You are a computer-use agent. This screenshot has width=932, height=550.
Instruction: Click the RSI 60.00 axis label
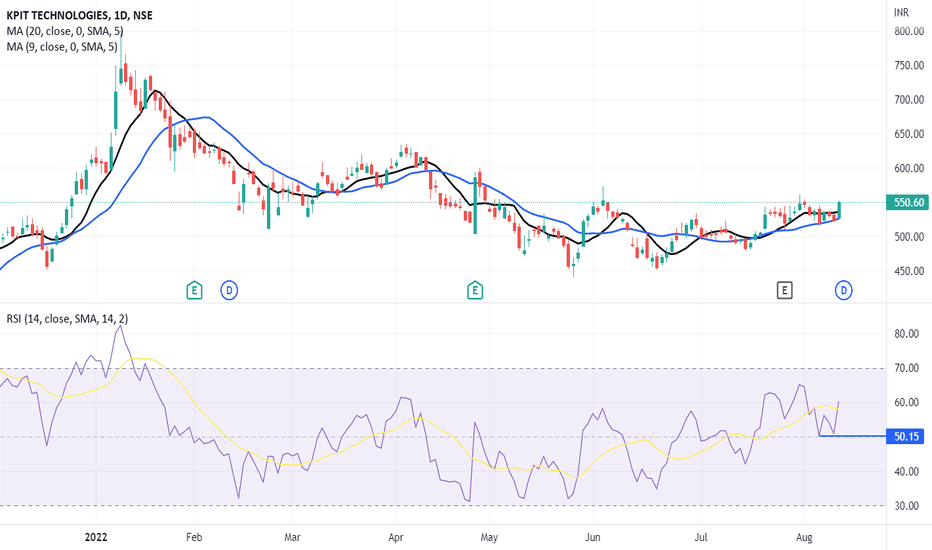click(x=906, y=403)
